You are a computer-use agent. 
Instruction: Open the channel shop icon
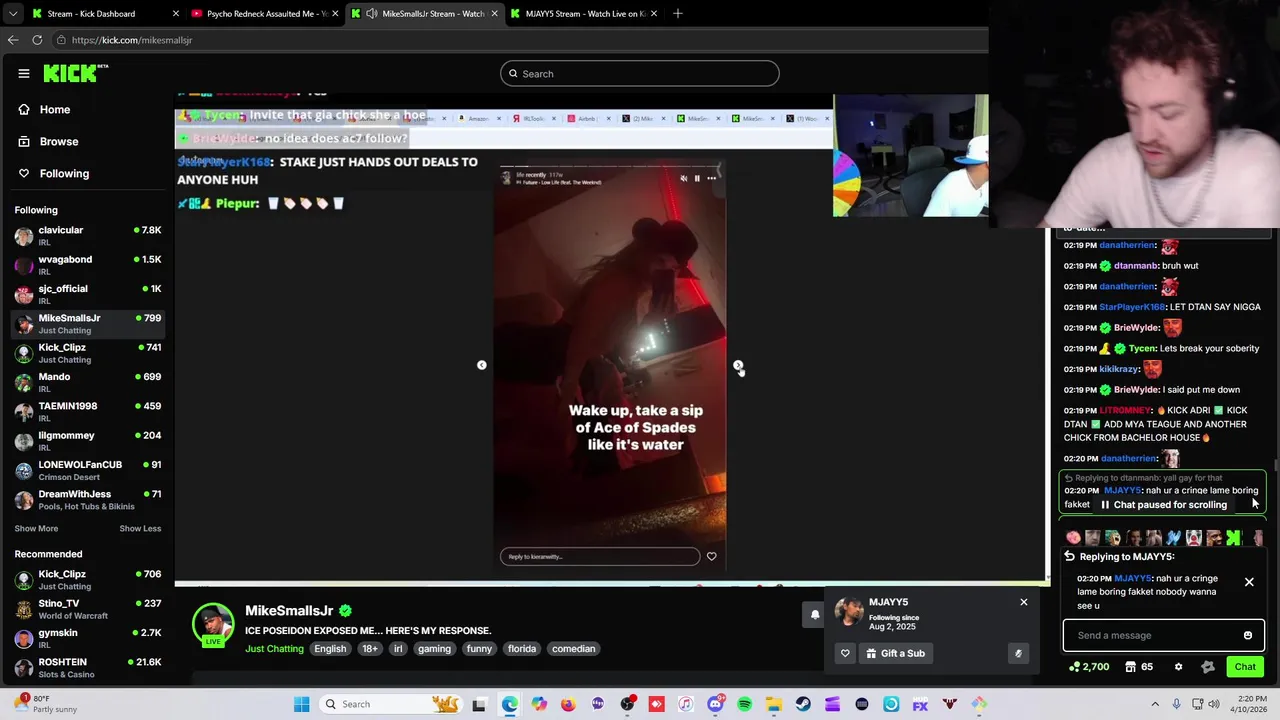[x=1129, y=667]
